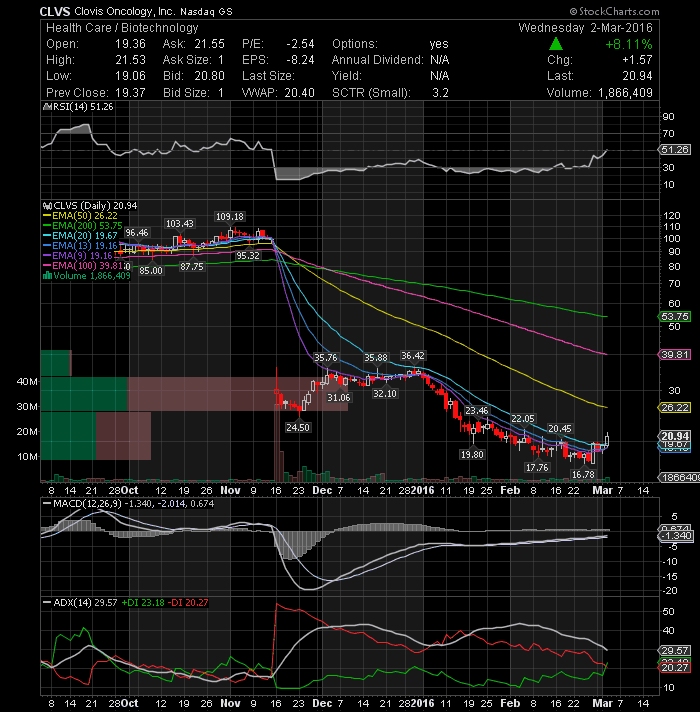The height and width of the screenshot is (712, 700).
Task: Click the 109.18 price high annotation
Action: (229, 217)
